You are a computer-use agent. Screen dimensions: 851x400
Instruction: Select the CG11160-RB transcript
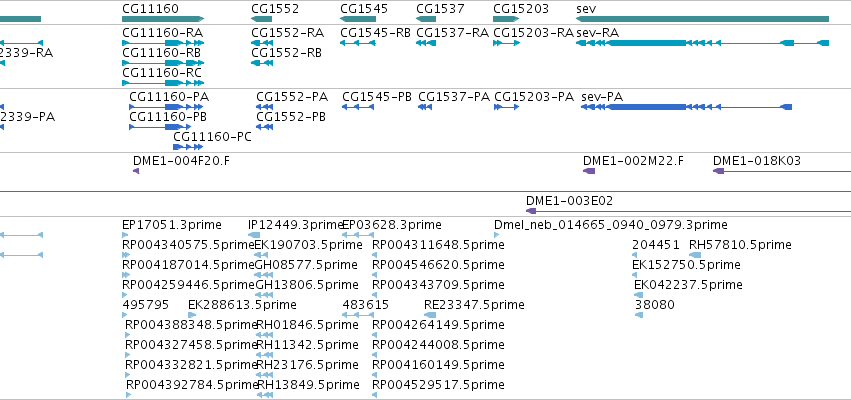tap(163, 63)
